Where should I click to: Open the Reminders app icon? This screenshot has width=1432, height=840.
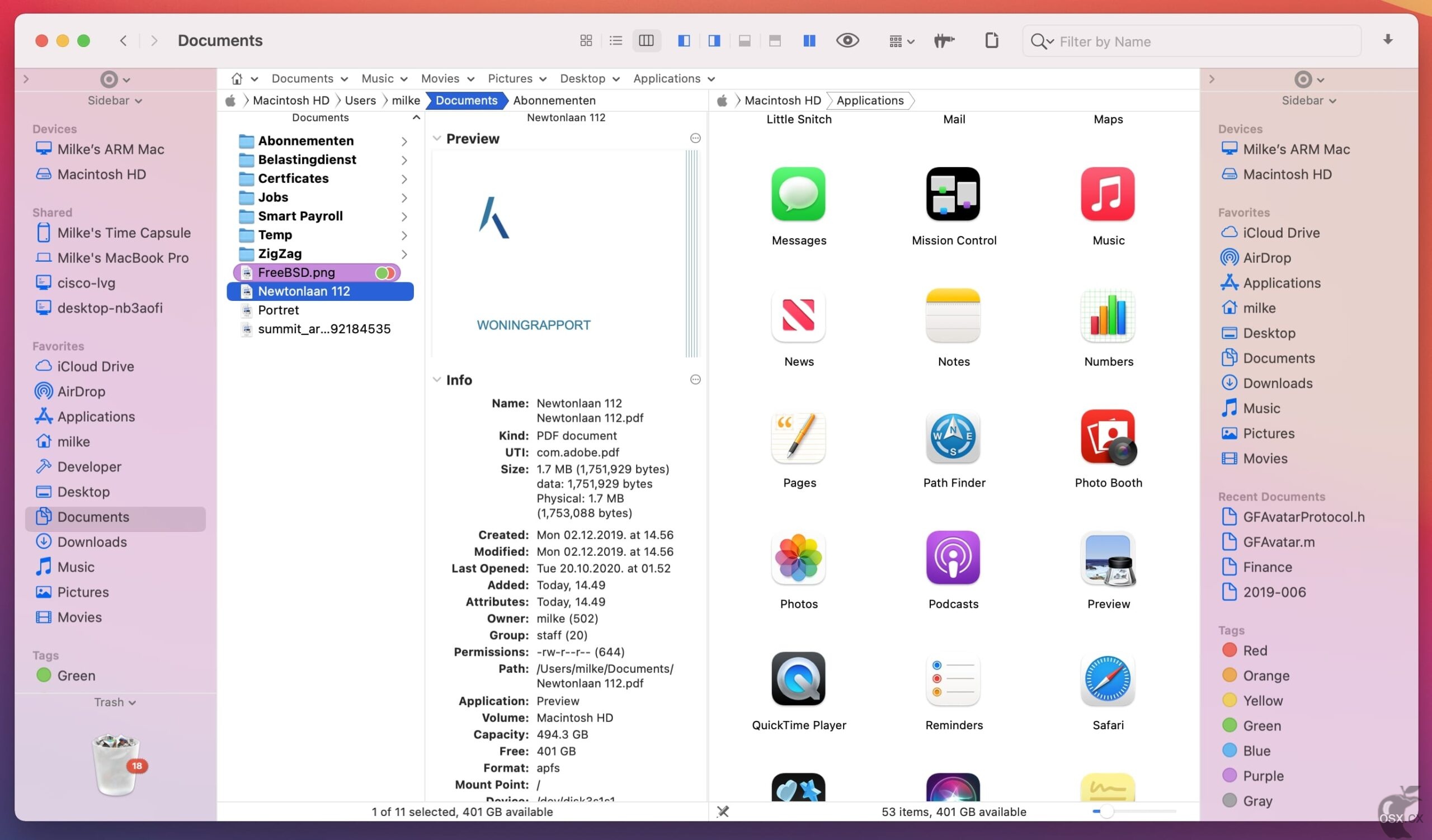(953, 679)
